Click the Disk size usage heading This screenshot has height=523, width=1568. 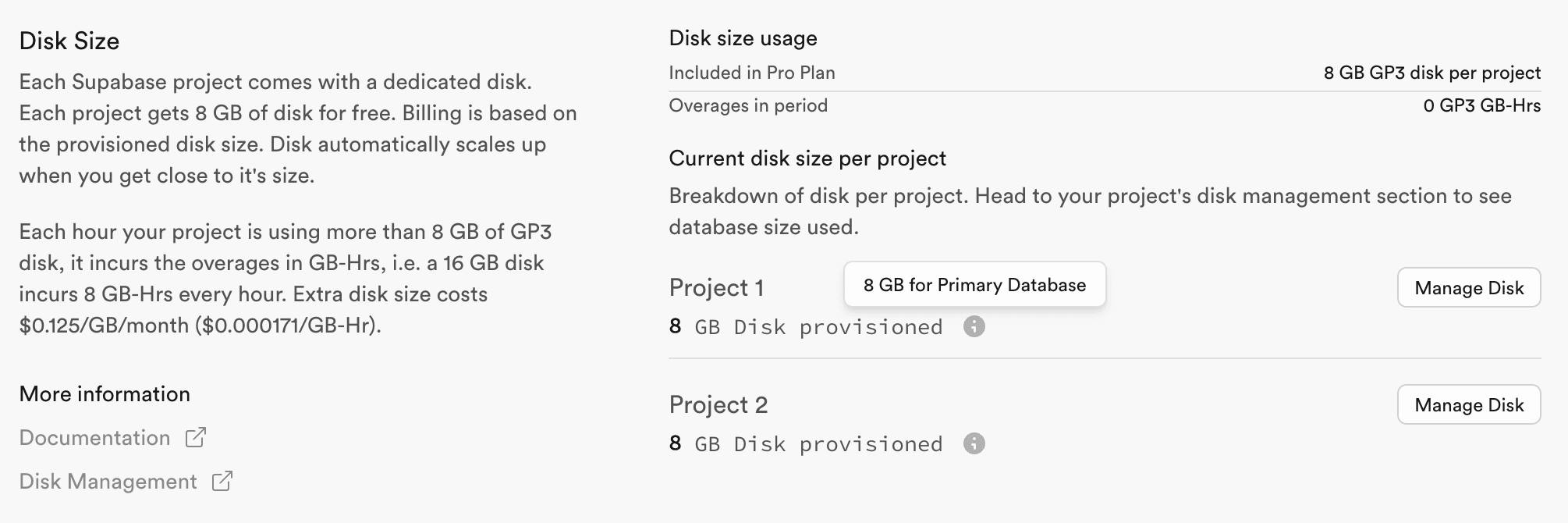743,37
